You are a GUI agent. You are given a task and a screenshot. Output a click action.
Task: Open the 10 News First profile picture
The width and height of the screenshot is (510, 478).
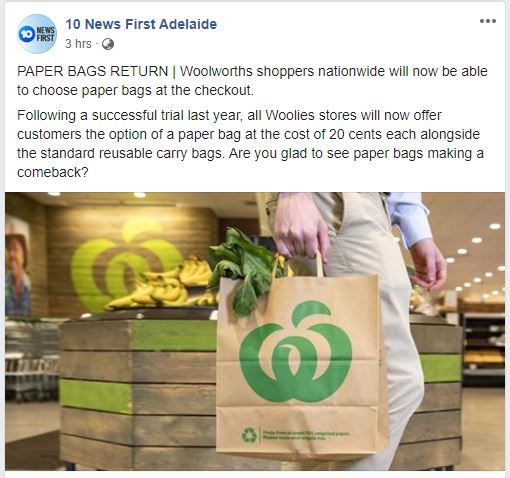pyautogui.click(x=37, y=34)
